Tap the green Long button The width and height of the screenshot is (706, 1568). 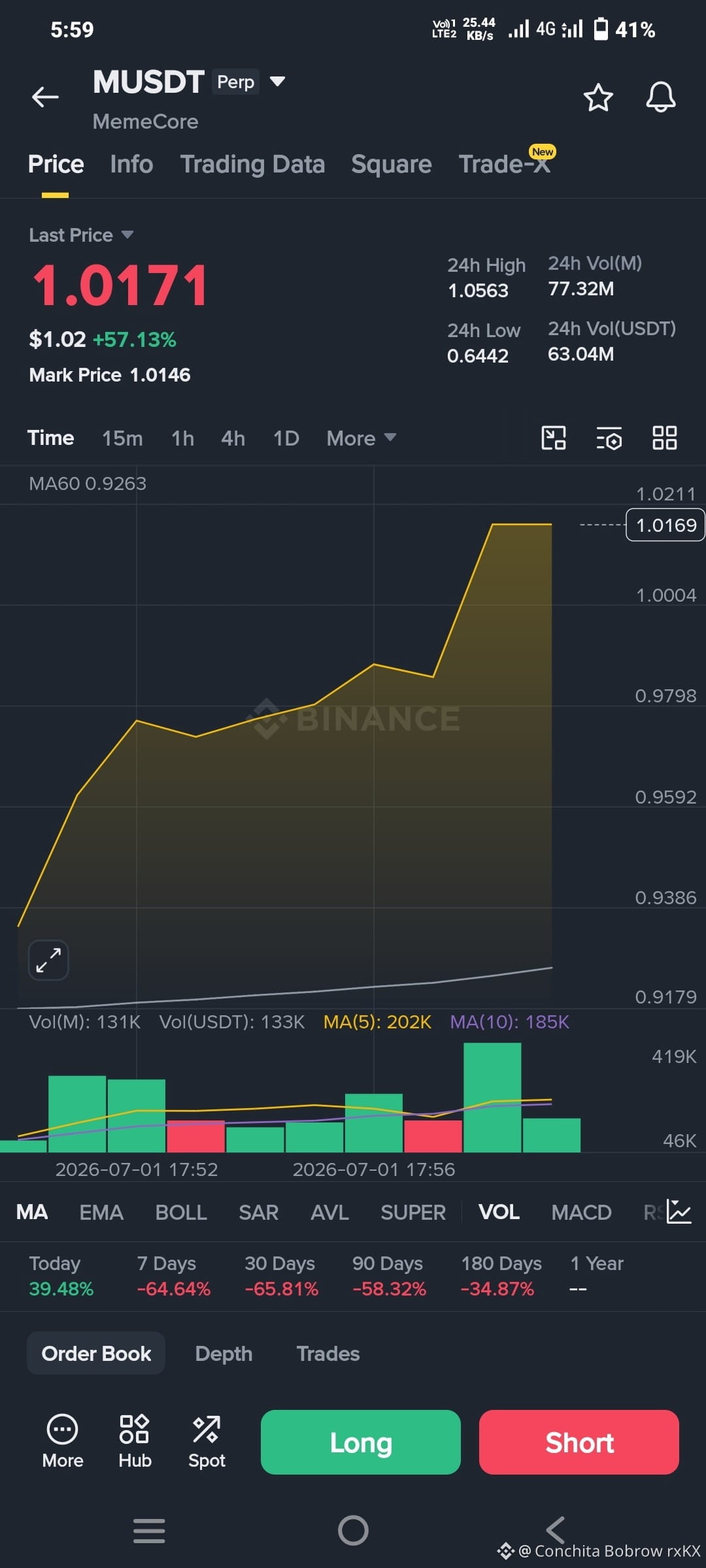click(361, 1442)
